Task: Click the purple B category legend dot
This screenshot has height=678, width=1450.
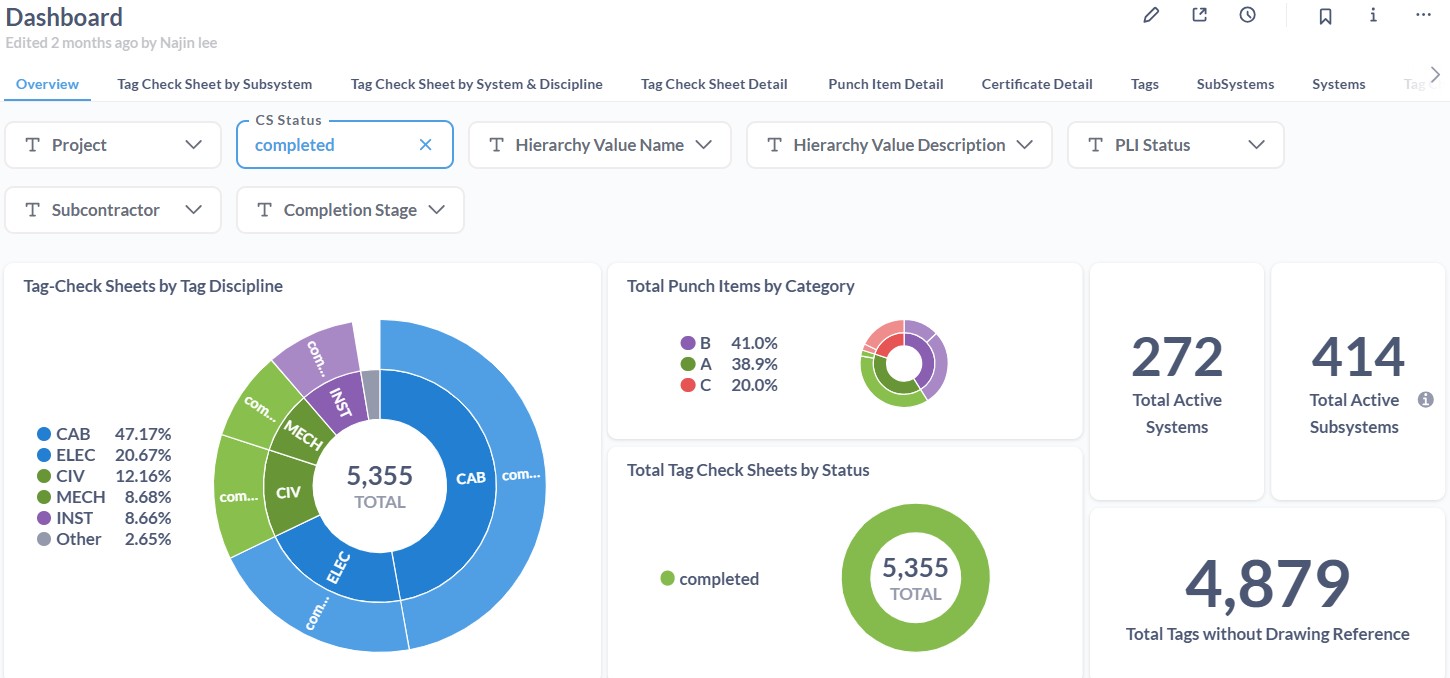Action: point(687,343)
